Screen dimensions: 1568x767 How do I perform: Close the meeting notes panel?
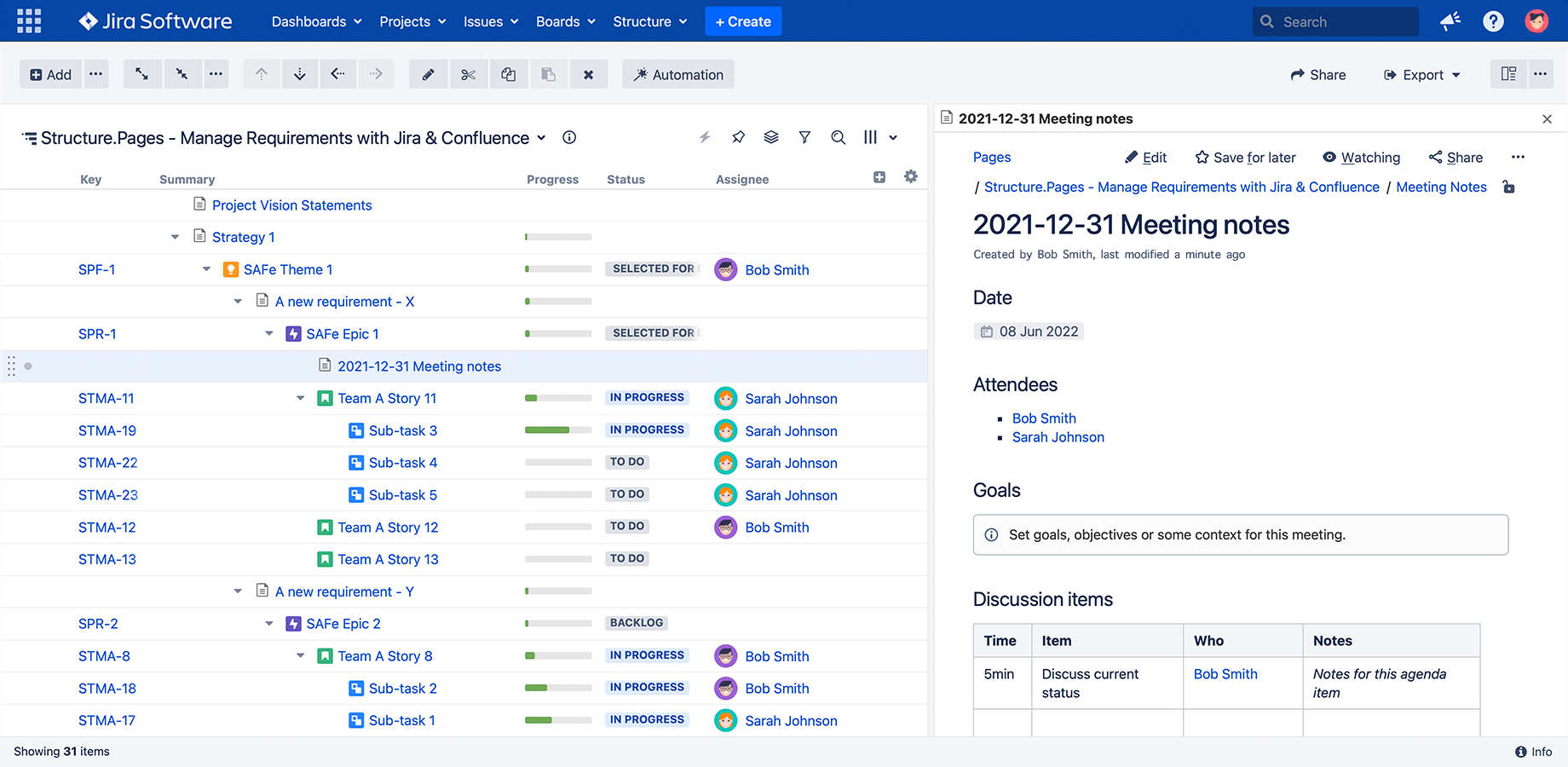click(x=1547, y=119)
